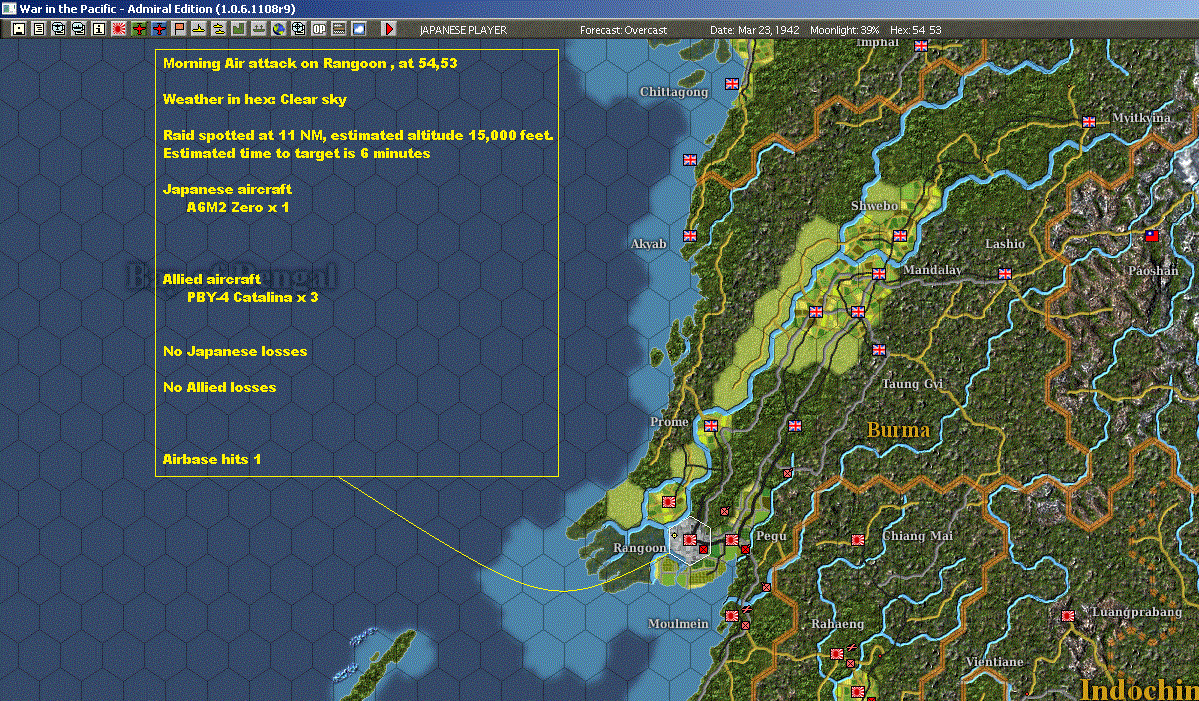The image size is (1199, 701).
Task: Click the 'Hex: 54 53' status text
Action: 916,30
